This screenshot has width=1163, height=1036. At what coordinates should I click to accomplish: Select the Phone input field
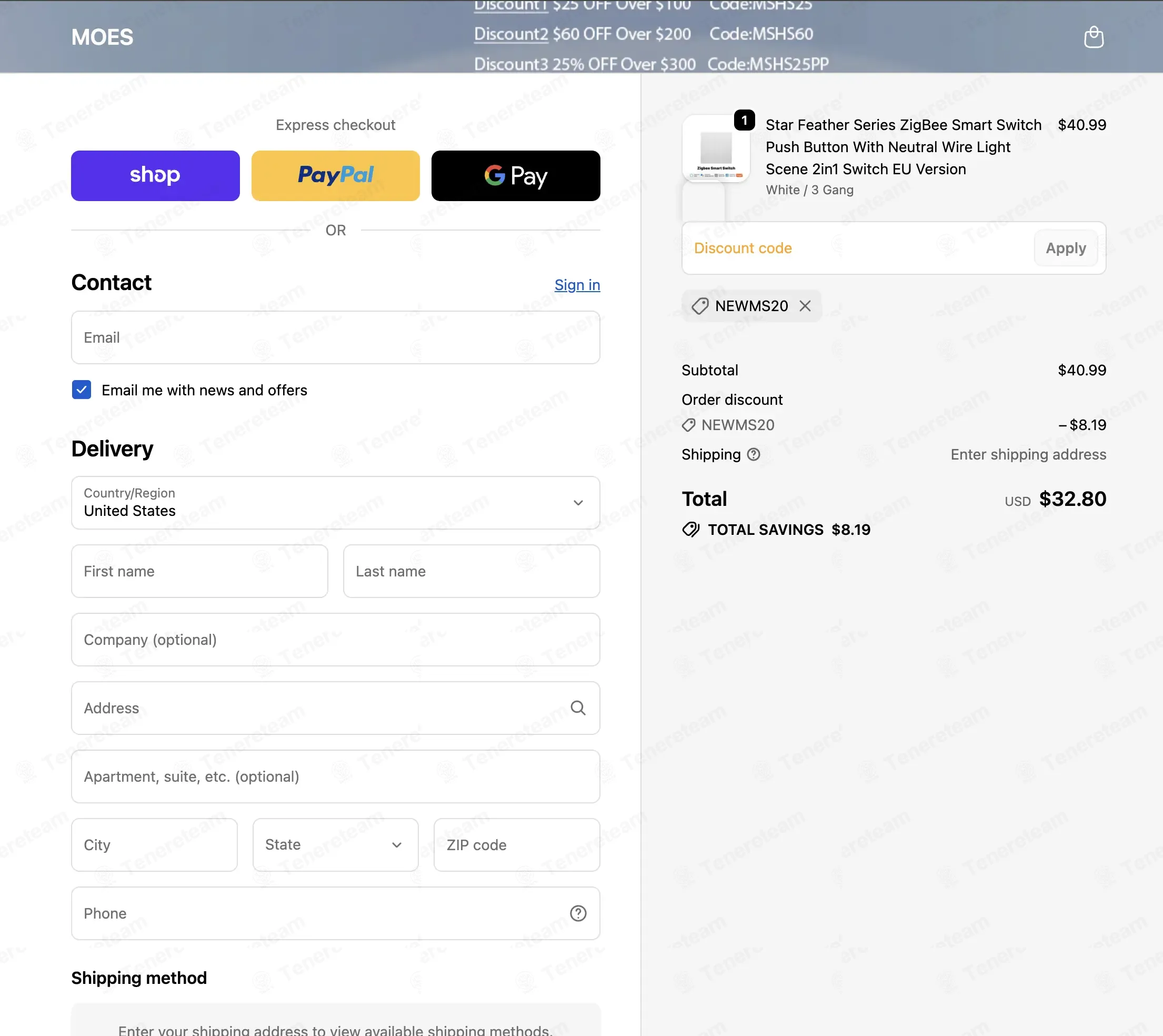tap(336, 913)
